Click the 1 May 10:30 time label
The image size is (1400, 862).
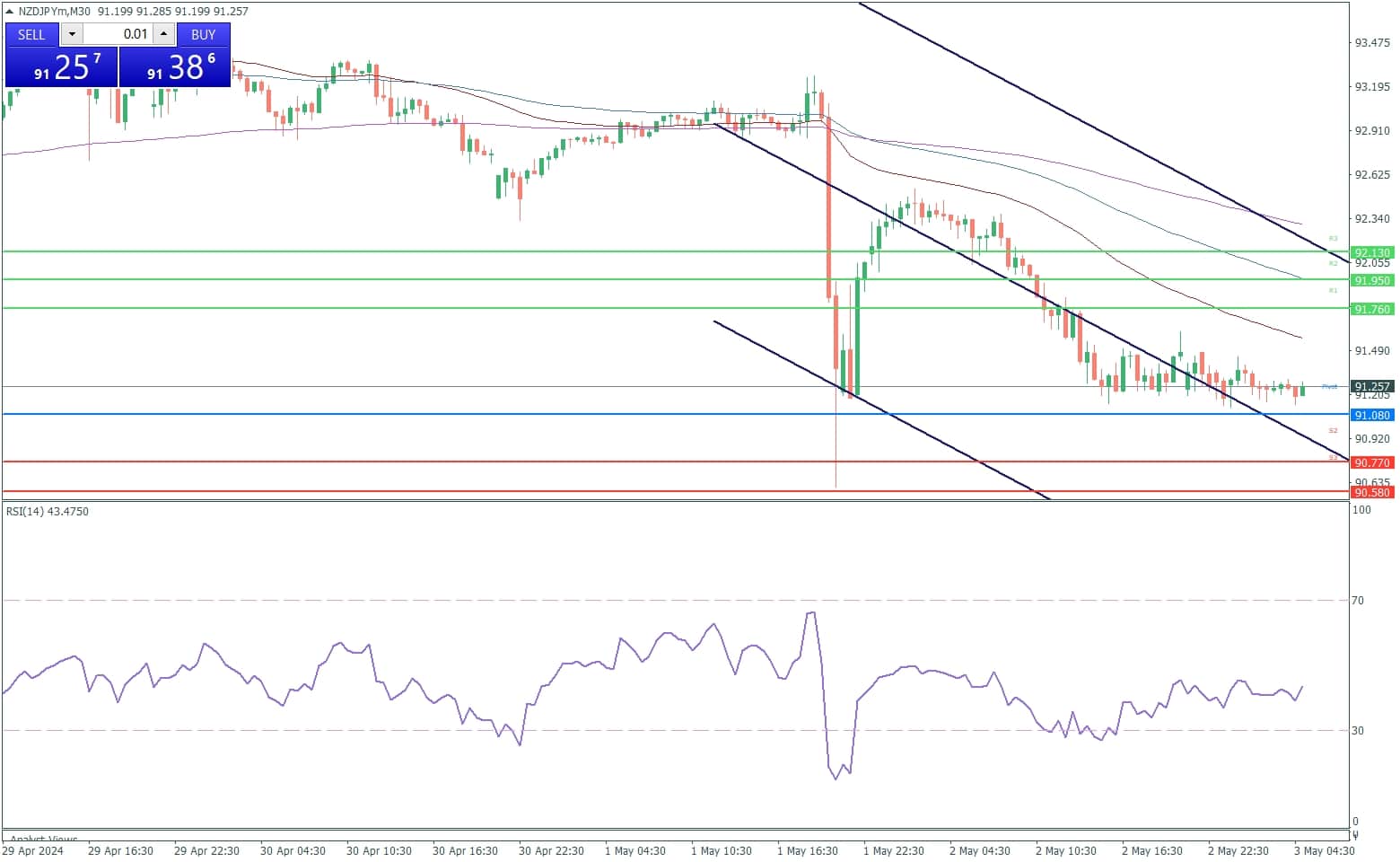[x=722, y=851]
